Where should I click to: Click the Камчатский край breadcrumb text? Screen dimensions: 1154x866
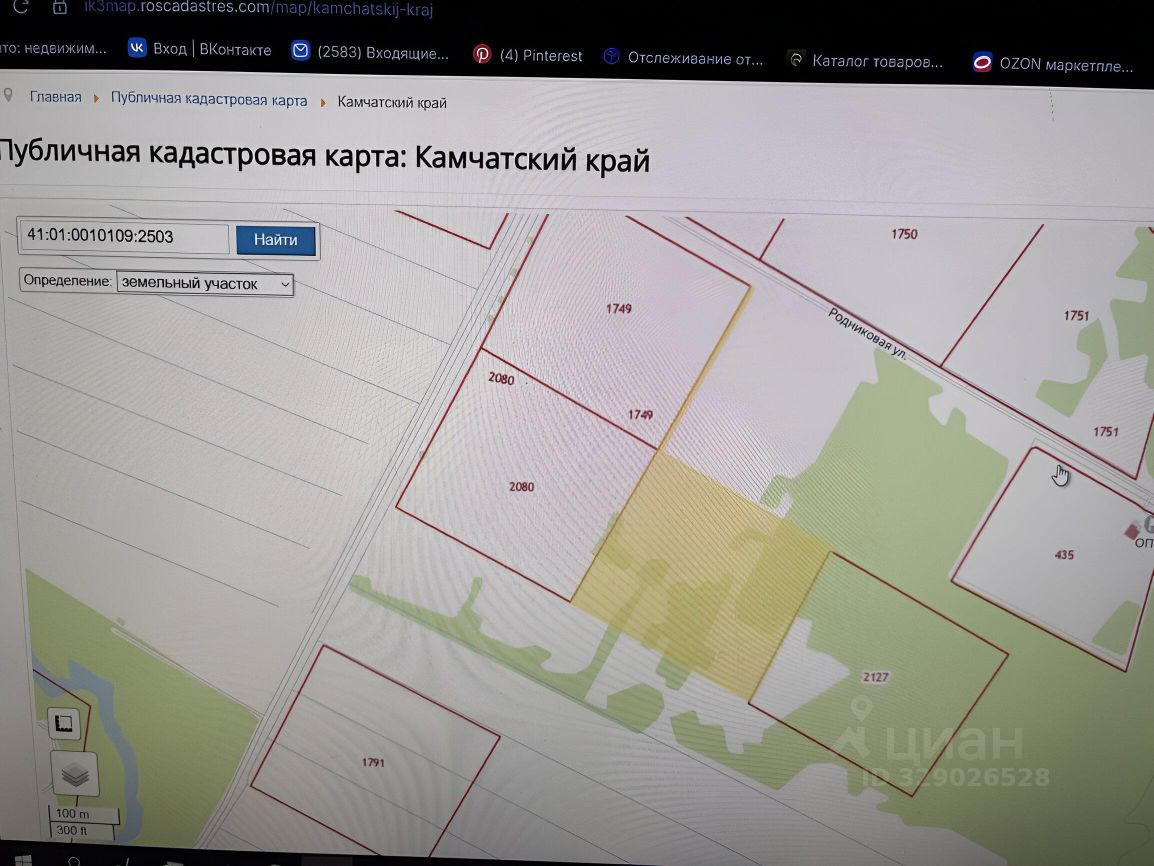392,102
